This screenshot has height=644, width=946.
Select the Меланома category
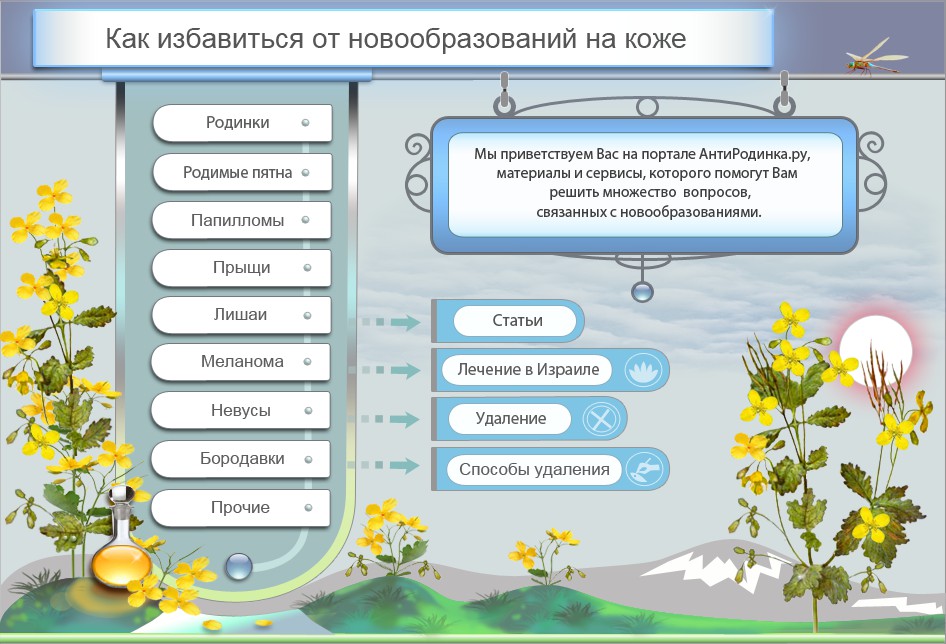click(241, 362)
